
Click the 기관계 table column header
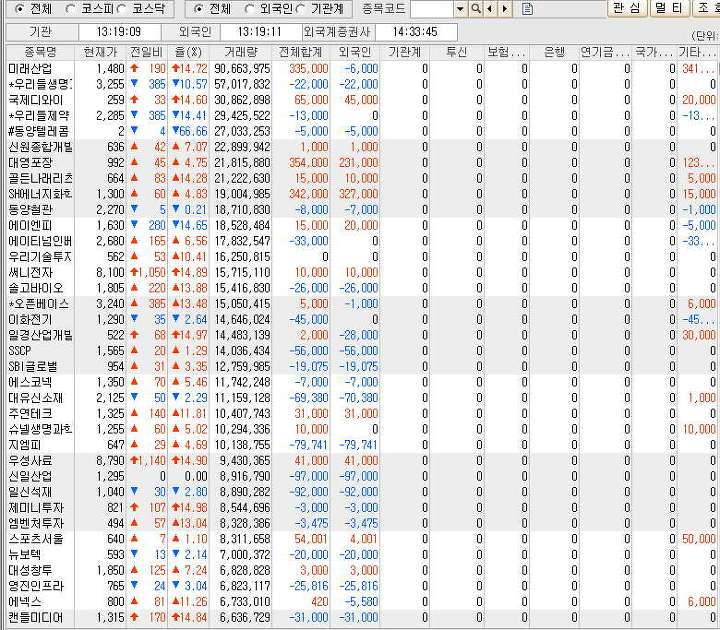click(405, 52)
